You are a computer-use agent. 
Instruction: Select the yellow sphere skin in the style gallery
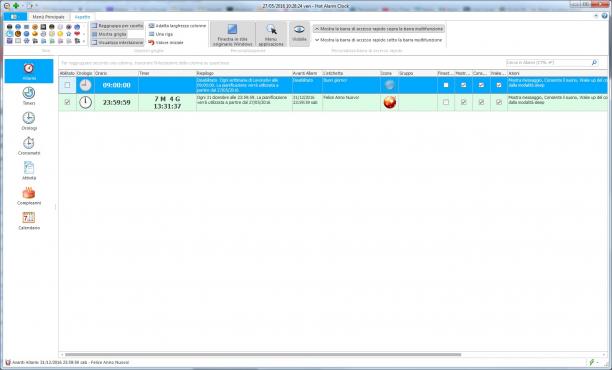60,34
